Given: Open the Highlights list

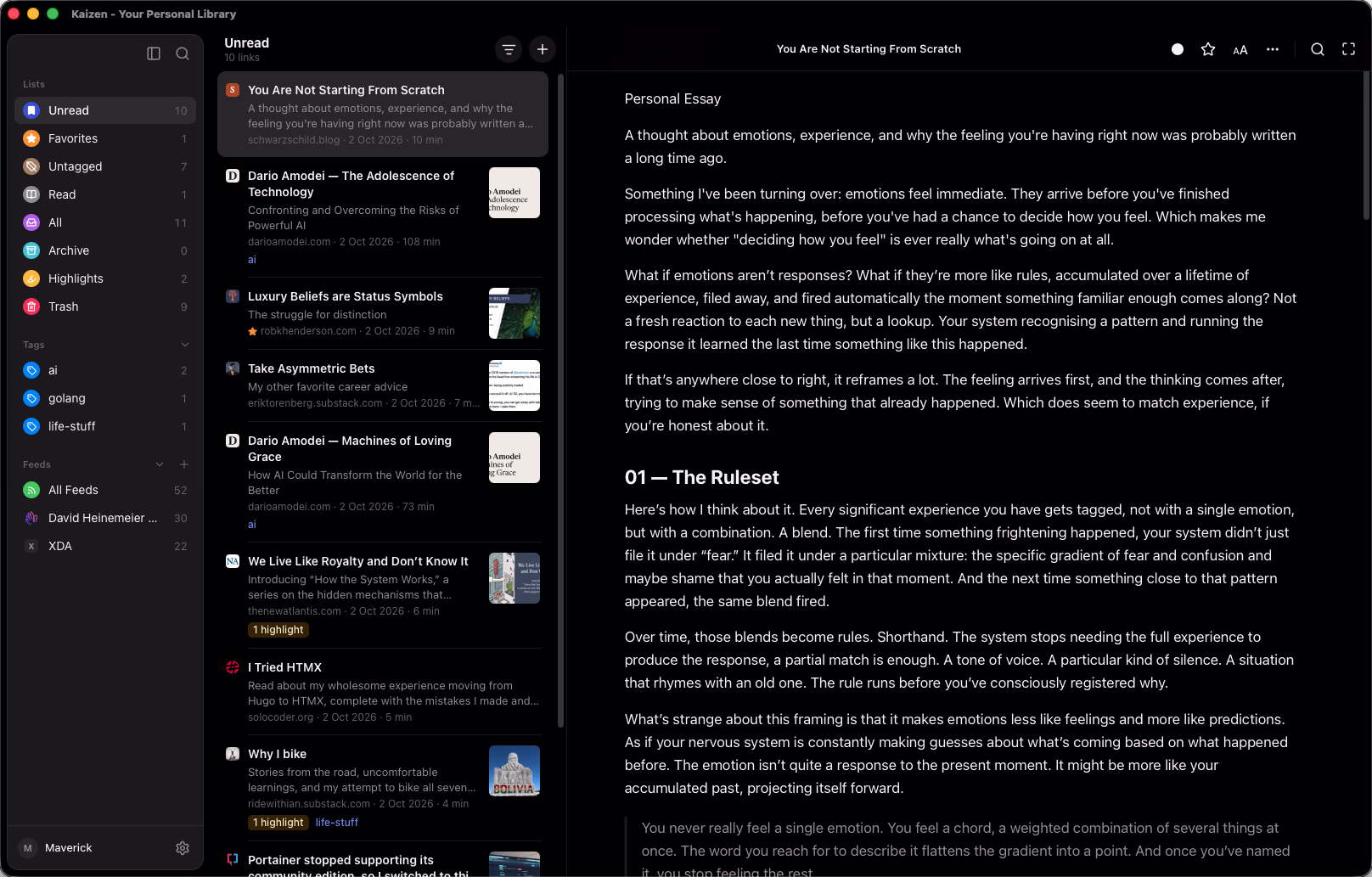Looking at the screenshot, I should 105,278.
